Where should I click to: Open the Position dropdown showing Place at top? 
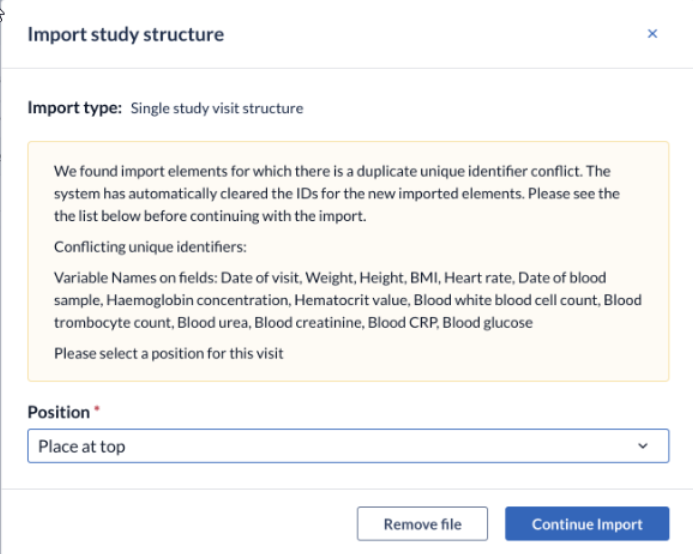[x=348, y=446]
